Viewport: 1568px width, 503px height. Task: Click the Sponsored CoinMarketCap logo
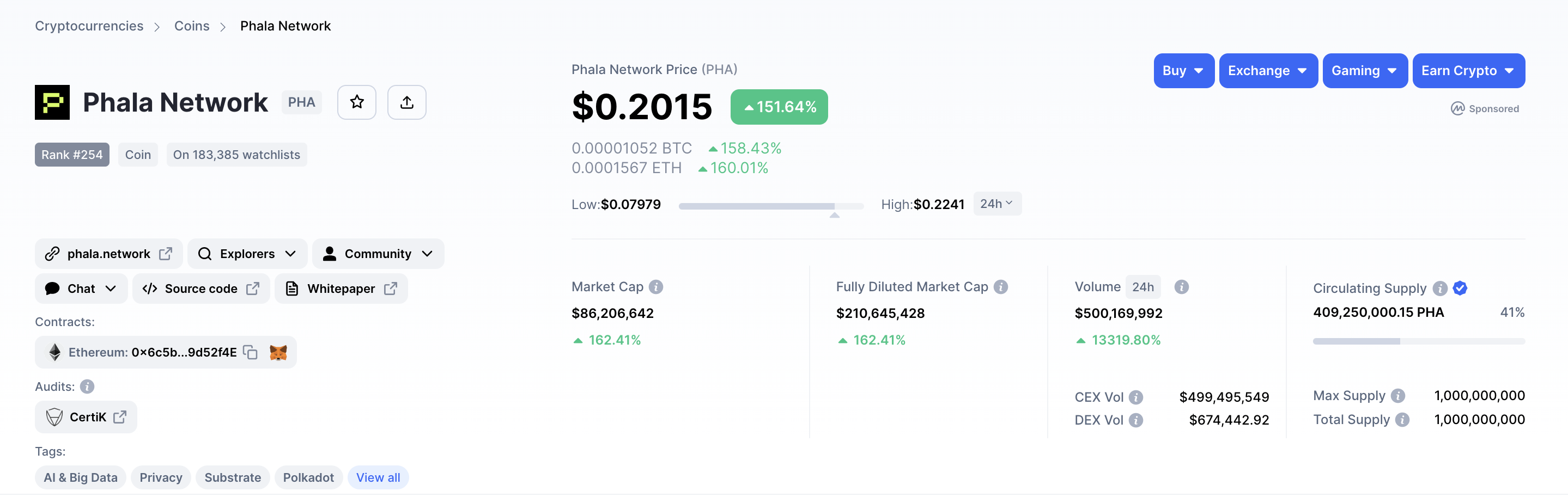point(1457,109)
